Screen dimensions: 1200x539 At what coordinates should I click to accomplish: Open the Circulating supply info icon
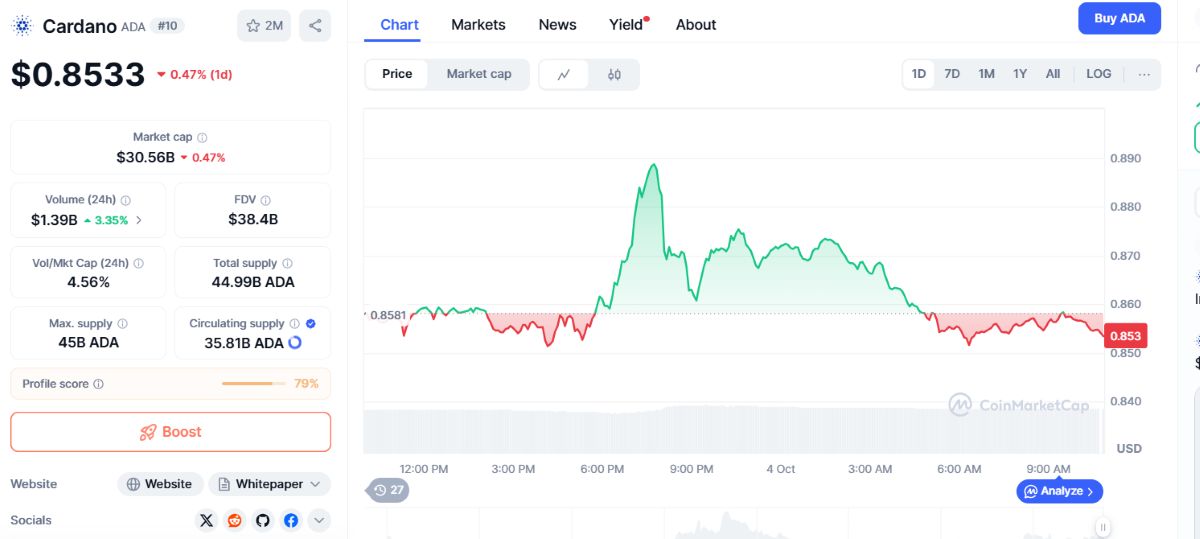tap(294, 324)
